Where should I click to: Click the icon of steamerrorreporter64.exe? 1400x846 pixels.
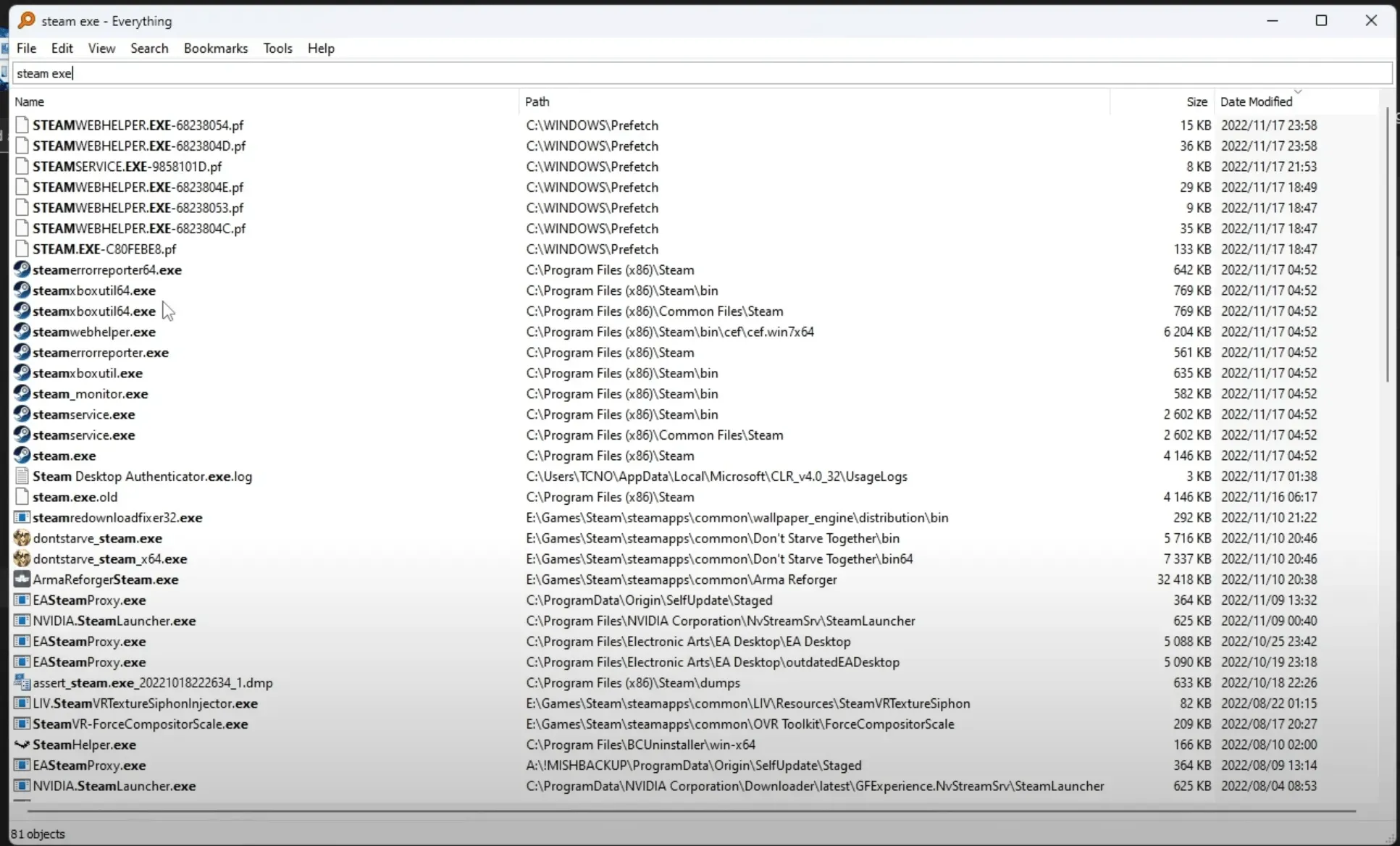coord(22,269)
